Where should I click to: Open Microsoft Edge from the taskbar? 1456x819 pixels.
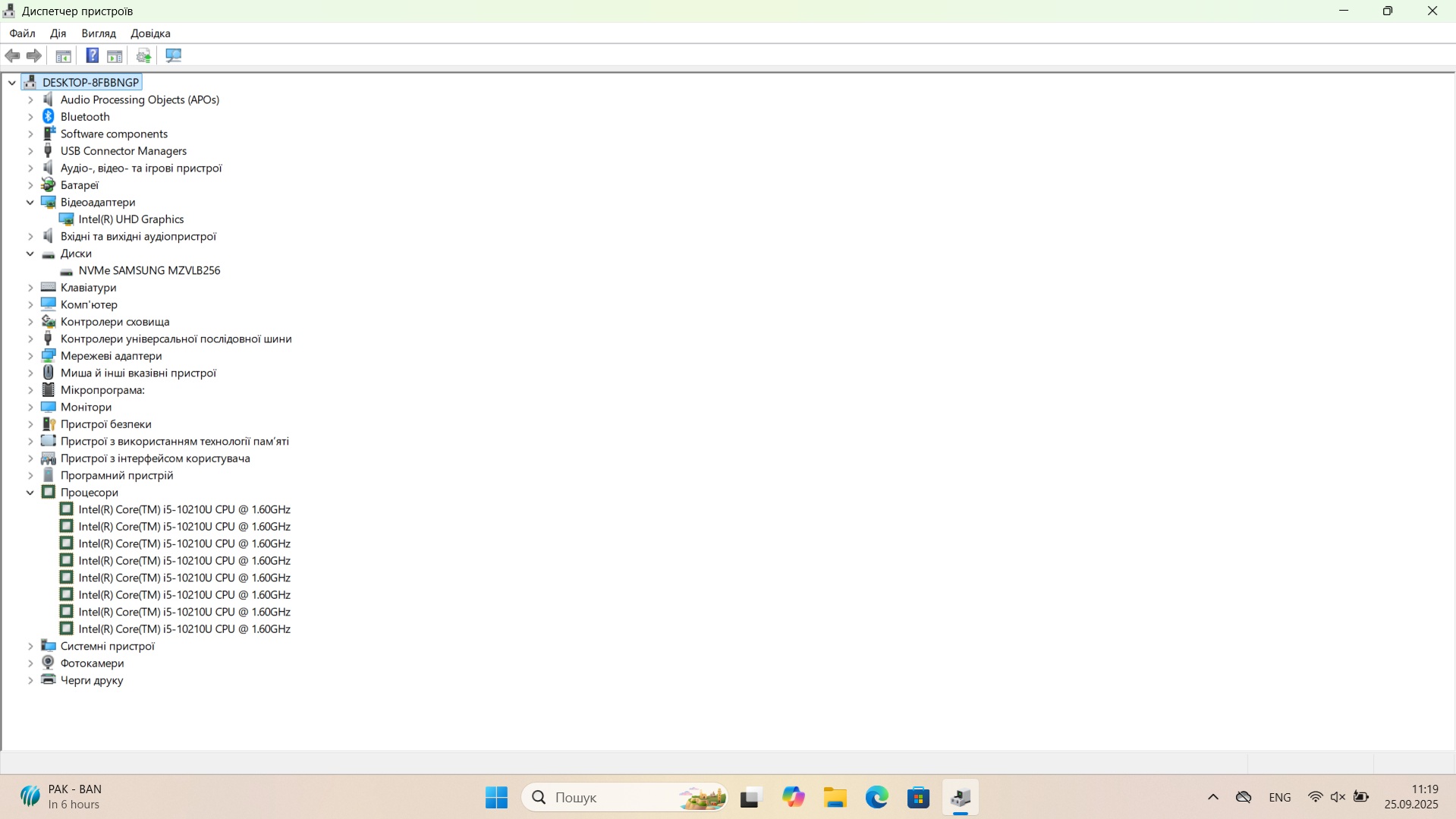[x=876, y=797]
